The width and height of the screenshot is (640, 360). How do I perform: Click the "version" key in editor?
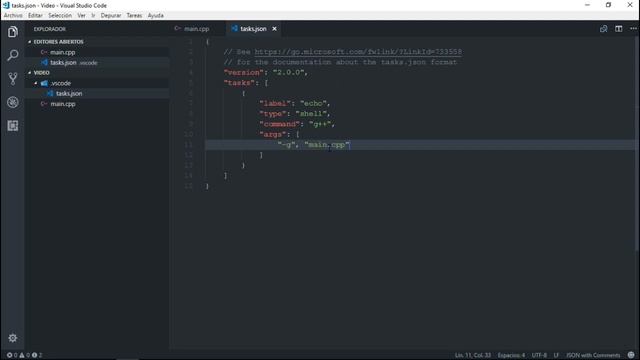244,73
